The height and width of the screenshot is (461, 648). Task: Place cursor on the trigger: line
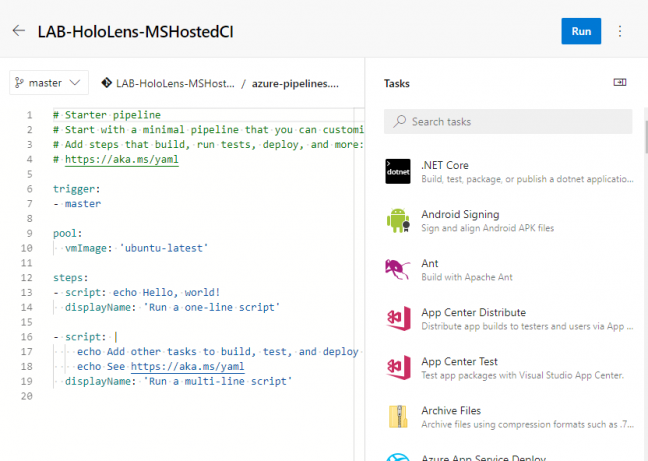[78, 188]
